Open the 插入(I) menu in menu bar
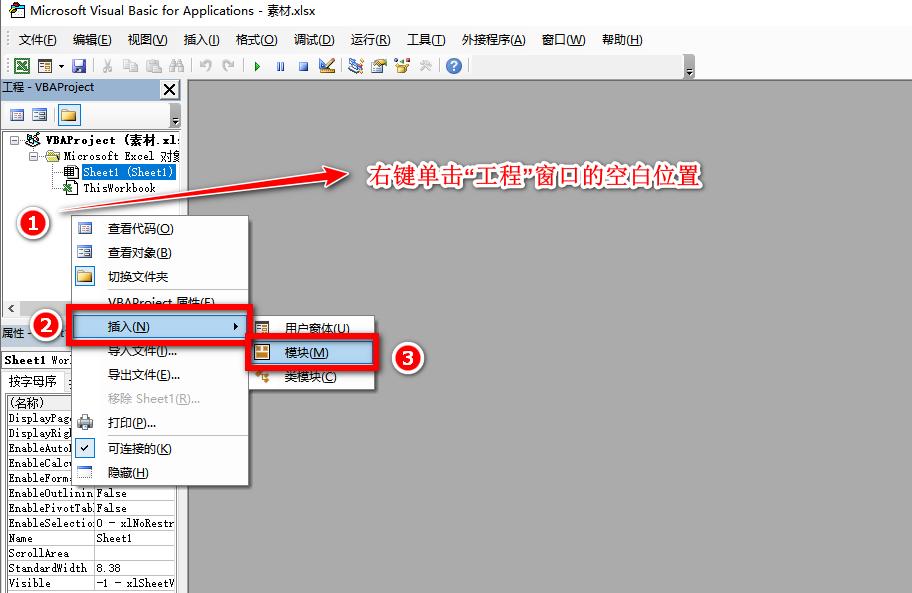Viewport: 912px width, 593px height. tap(201, 40)
